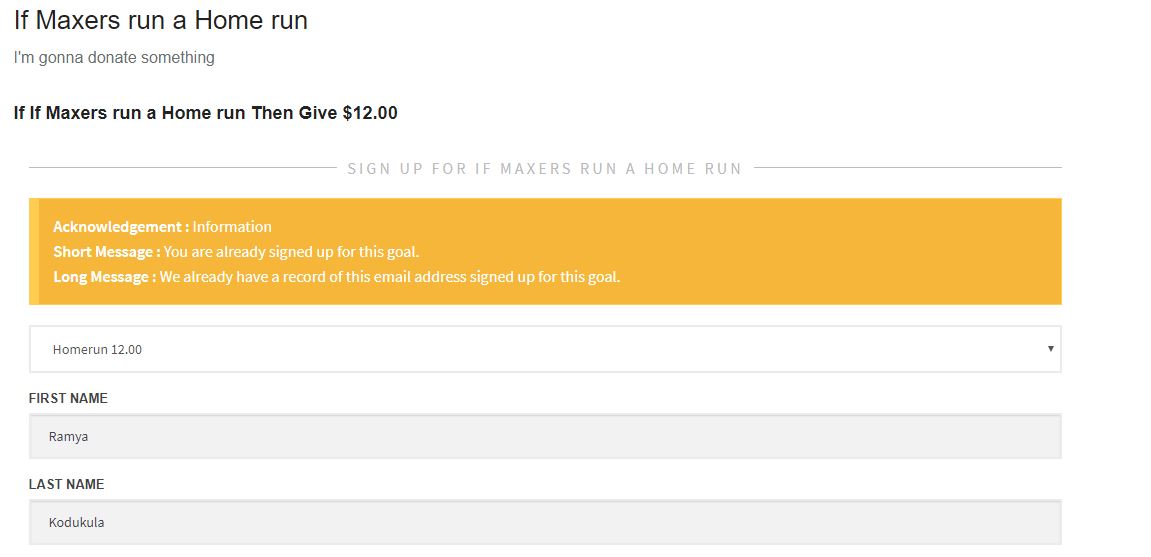
Task: Click the SIGN UP FOR IF MAXERS section header
Action: (545, 168)
